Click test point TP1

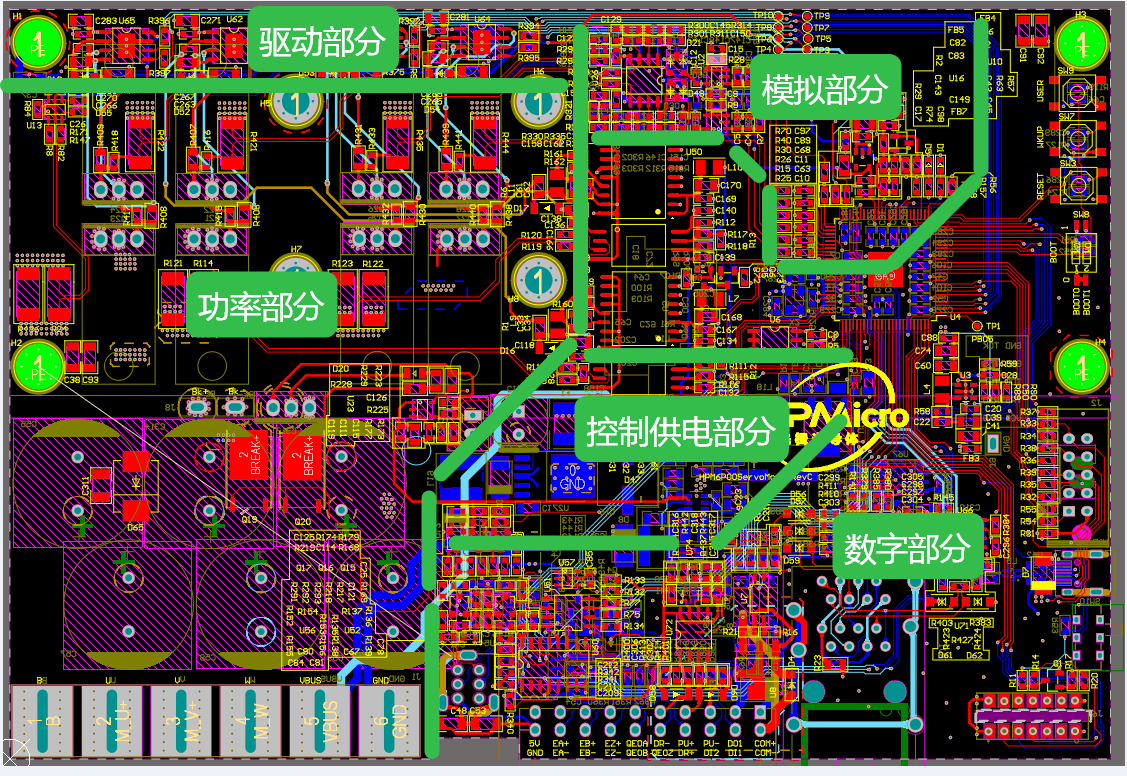pos(977,326)
